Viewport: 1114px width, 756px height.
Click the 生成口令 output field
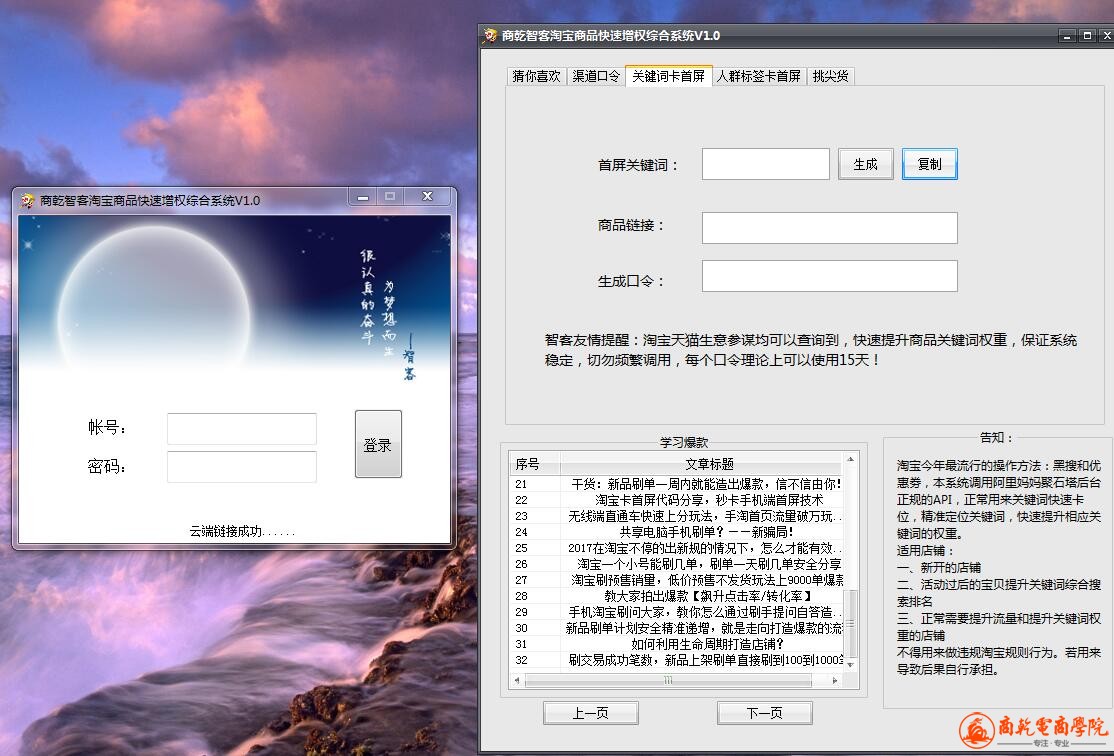pos(829,276)
